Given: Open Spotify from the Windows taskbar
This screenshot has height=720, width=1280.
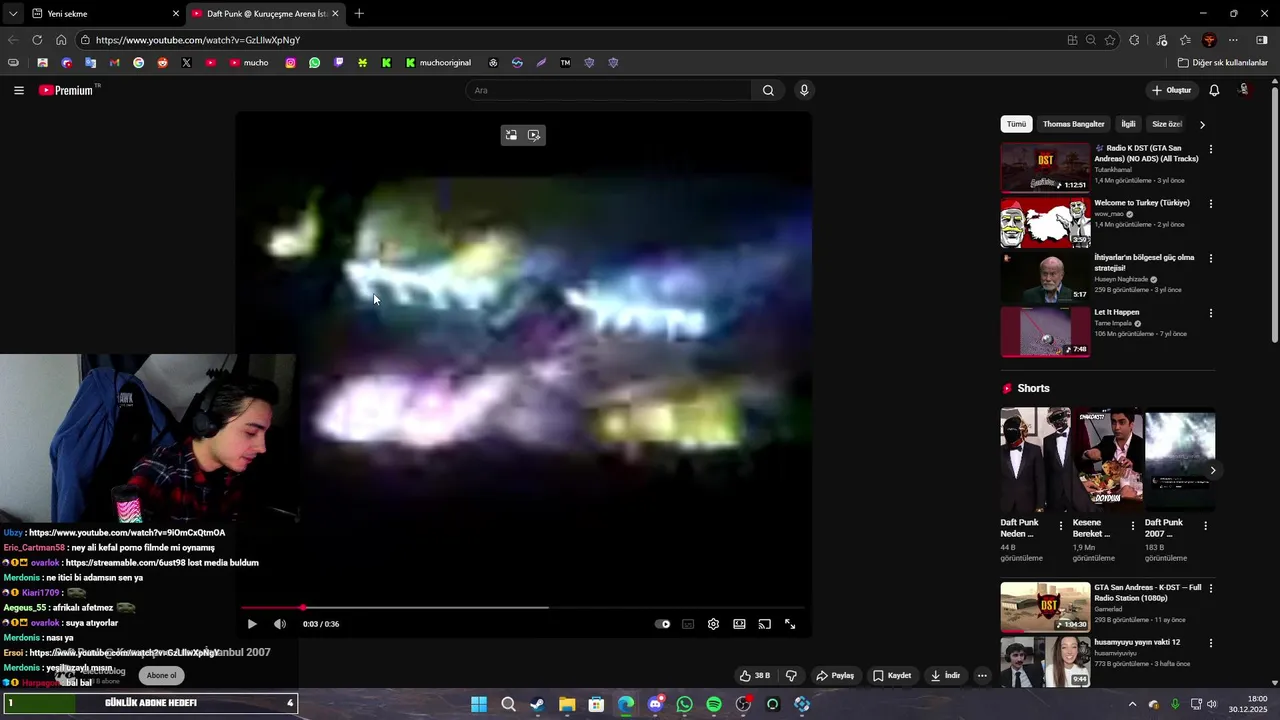Looking at the screenshot, I should [714, 704].
